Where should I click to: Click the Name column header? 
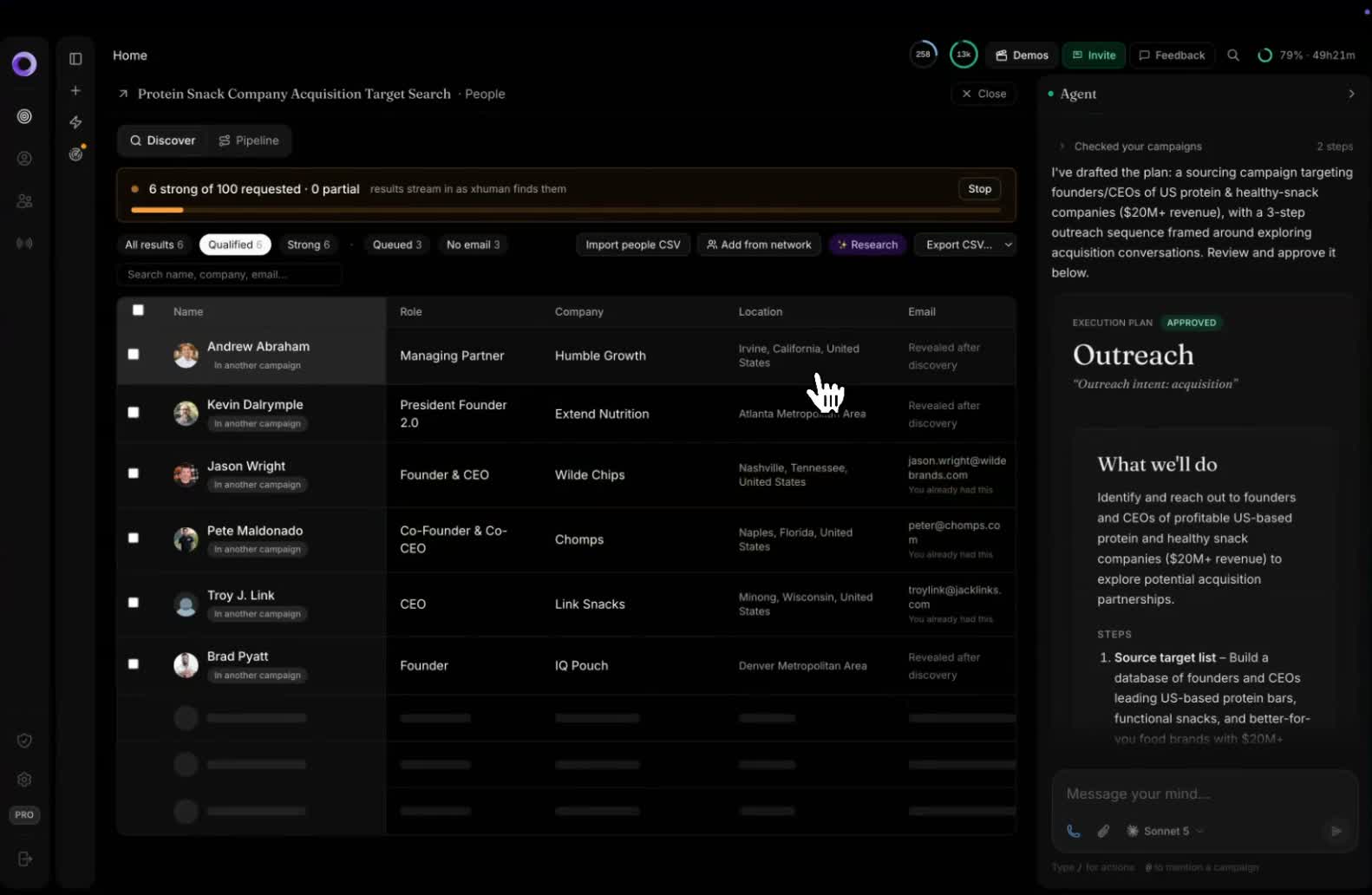[x=188, y=311]
